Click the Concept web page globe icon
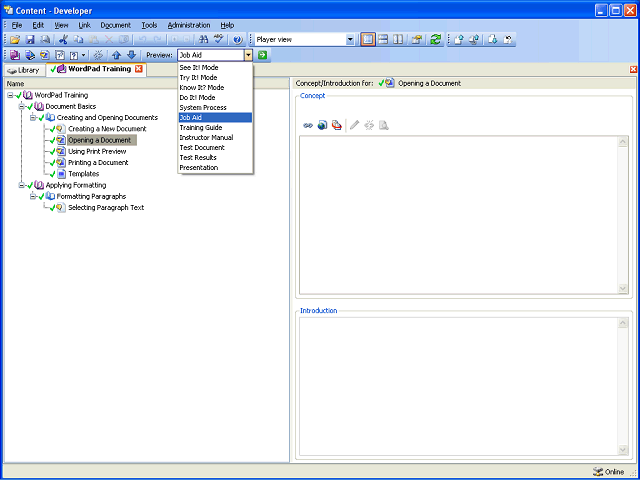The width and height of the screenshot is (640, 480). coord(322,125)
